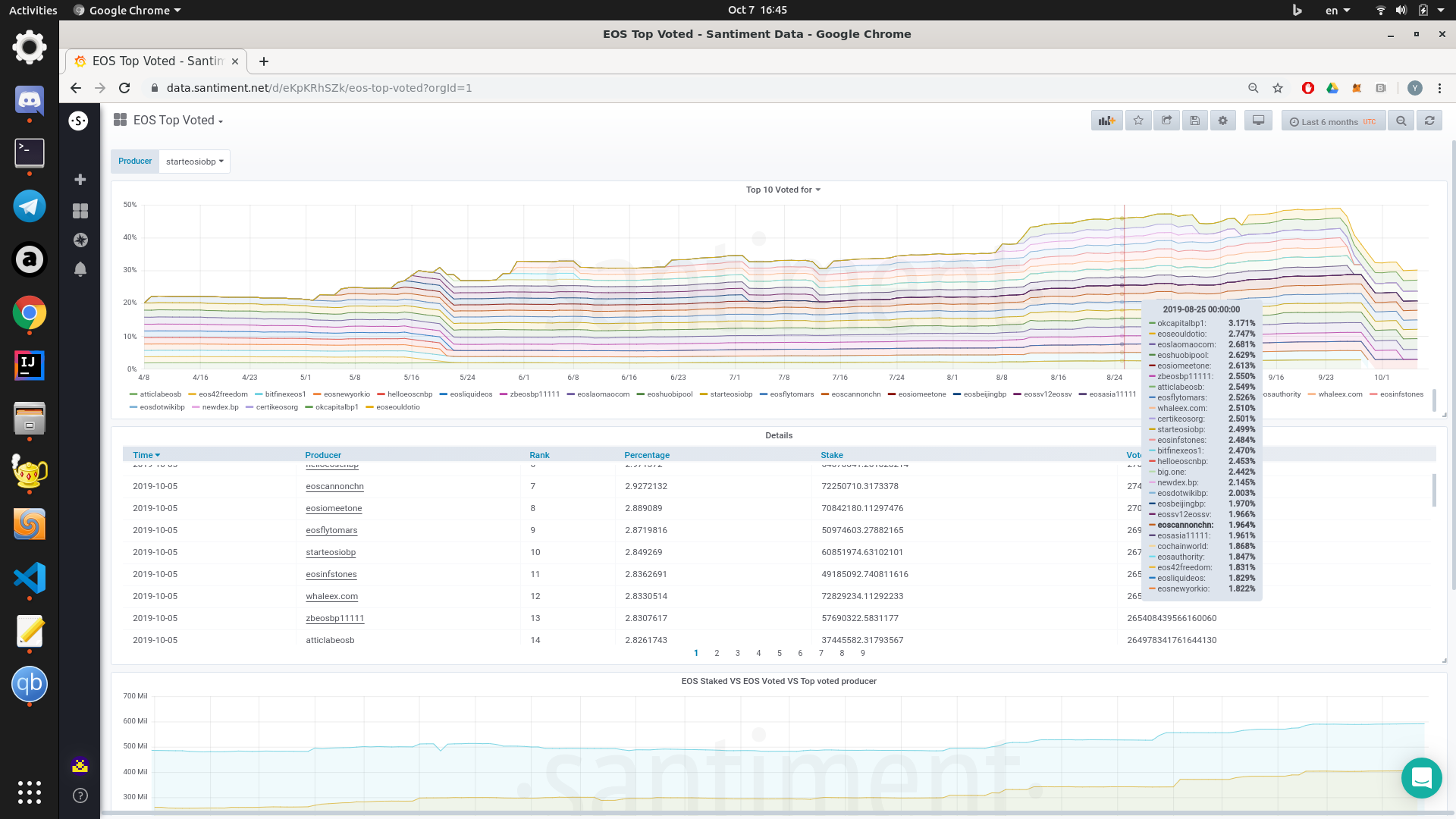Reload the page in Chrome
Screen dimensions: 1456x819
pyautogui.click(x=124, y=88)
